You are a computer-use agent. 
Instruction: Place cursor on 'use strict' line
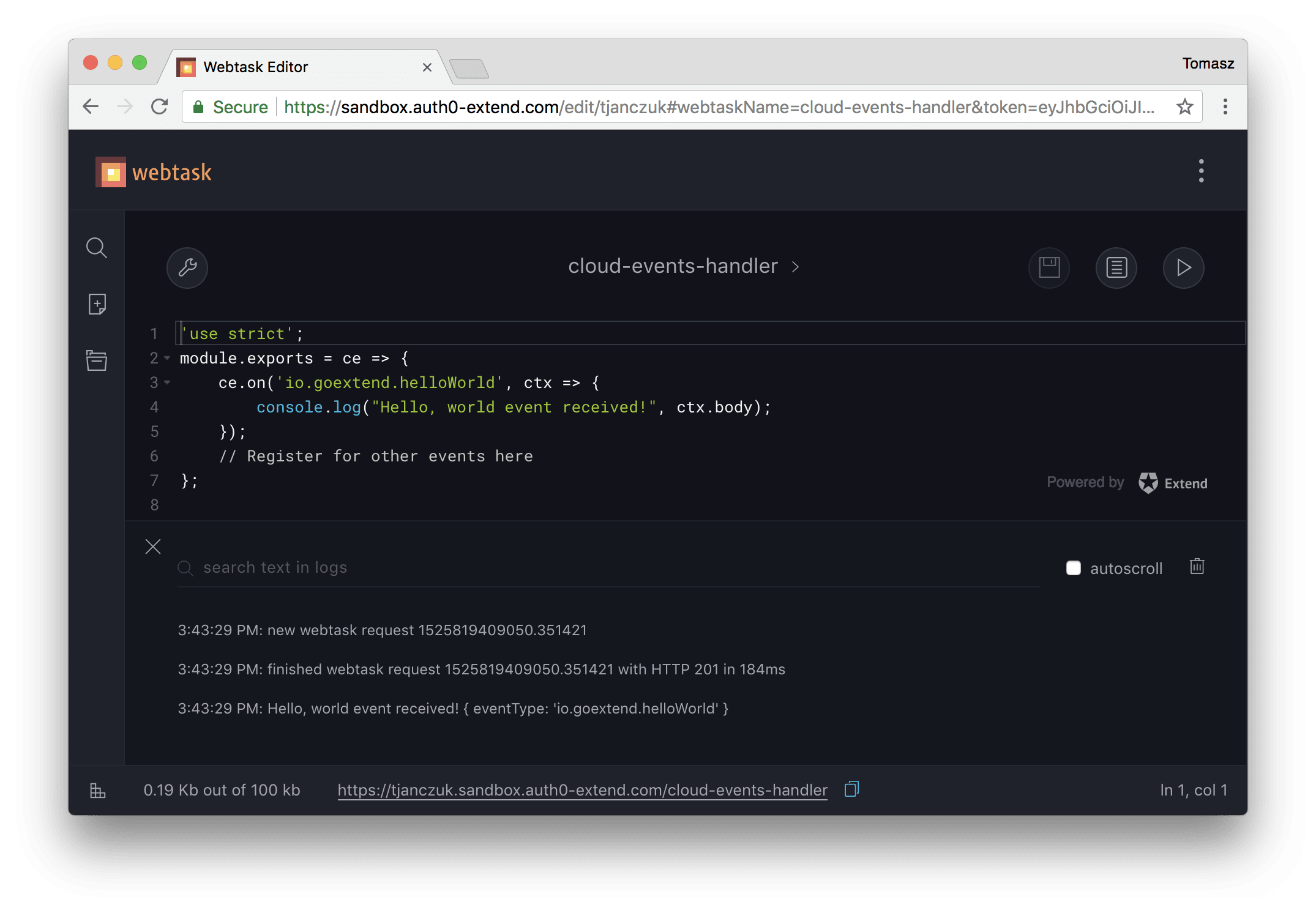pyautogui.click(x=710, y=334)
